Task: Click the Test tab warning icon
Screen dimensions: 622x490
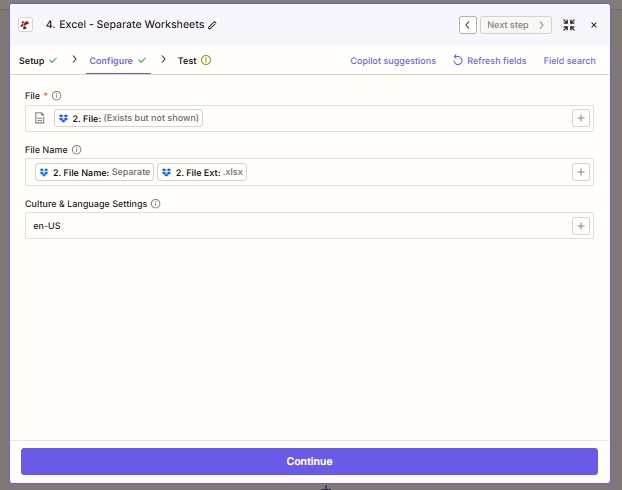Action: (206, 60)
